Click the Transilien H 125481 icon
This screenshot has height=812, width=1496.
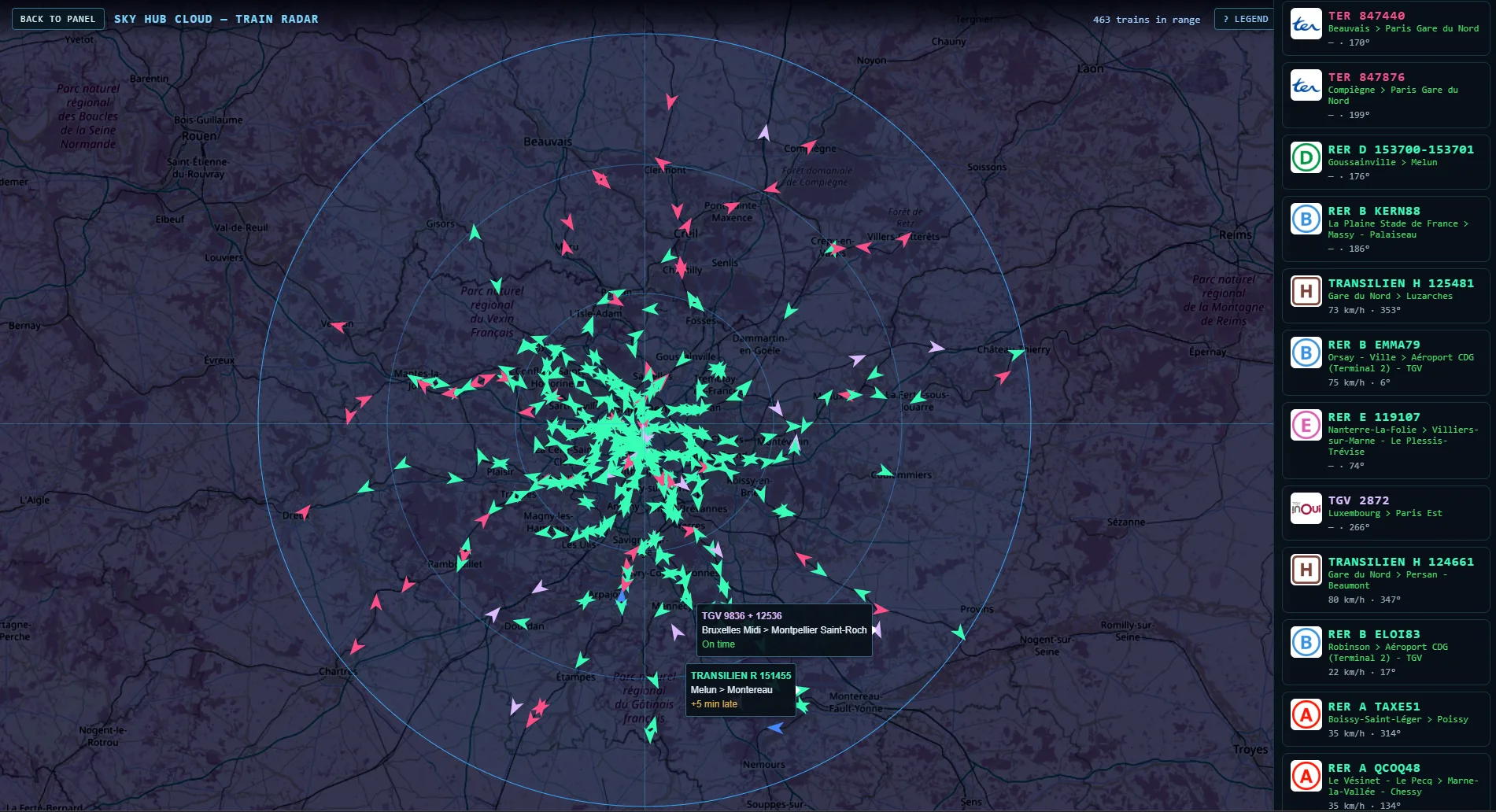1306,291
